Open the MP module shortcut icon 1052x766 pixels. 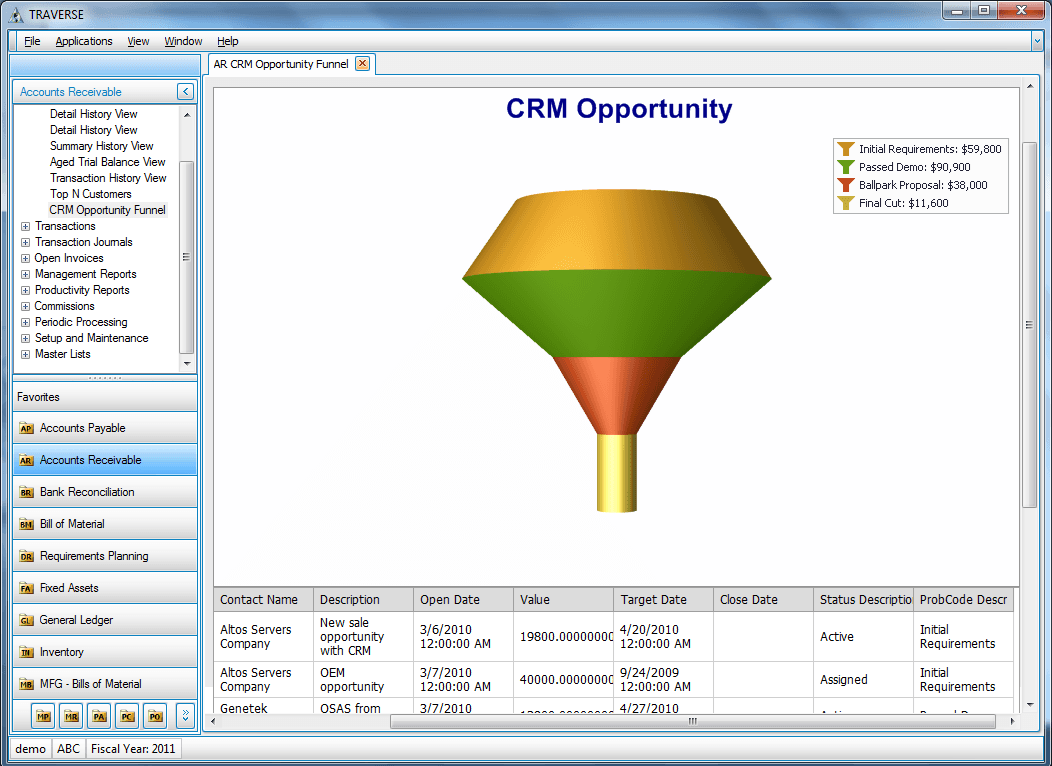pos(43,716)
